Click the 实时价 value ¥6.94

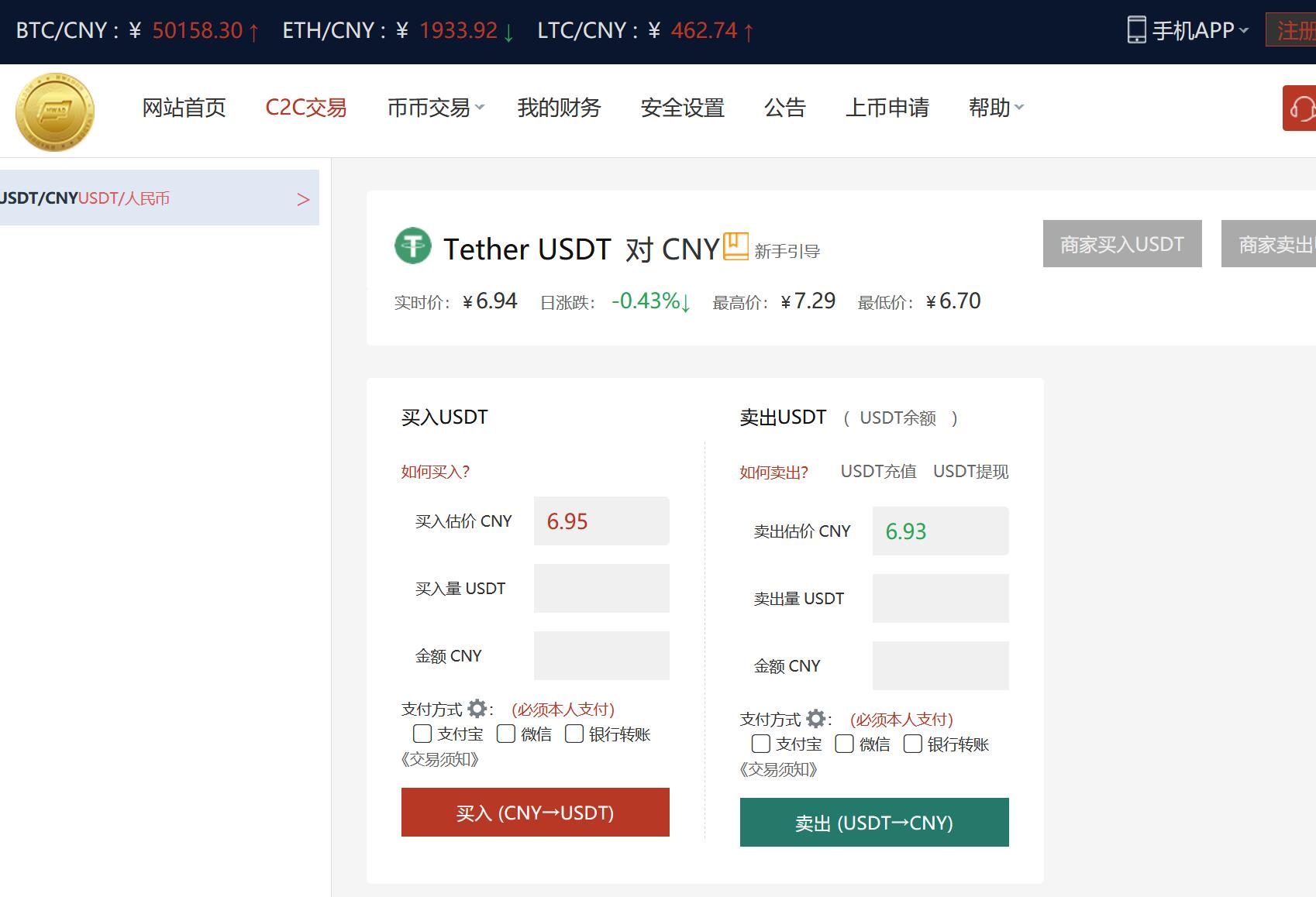[490, 301]
